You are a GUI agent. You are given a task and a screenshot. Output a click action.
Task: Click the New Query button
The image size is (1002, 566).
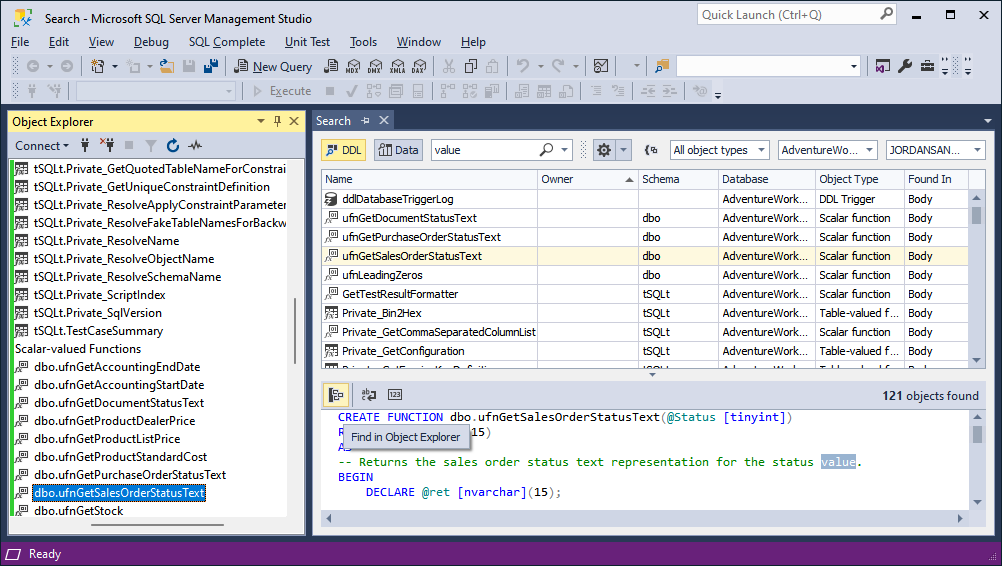click(x=273, y=66)
